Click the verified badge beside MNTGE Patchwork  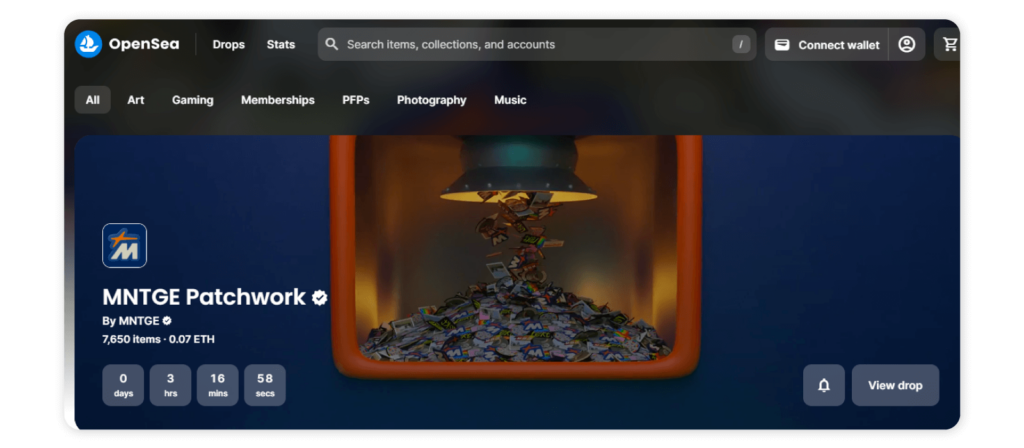[x=319, y=298]
